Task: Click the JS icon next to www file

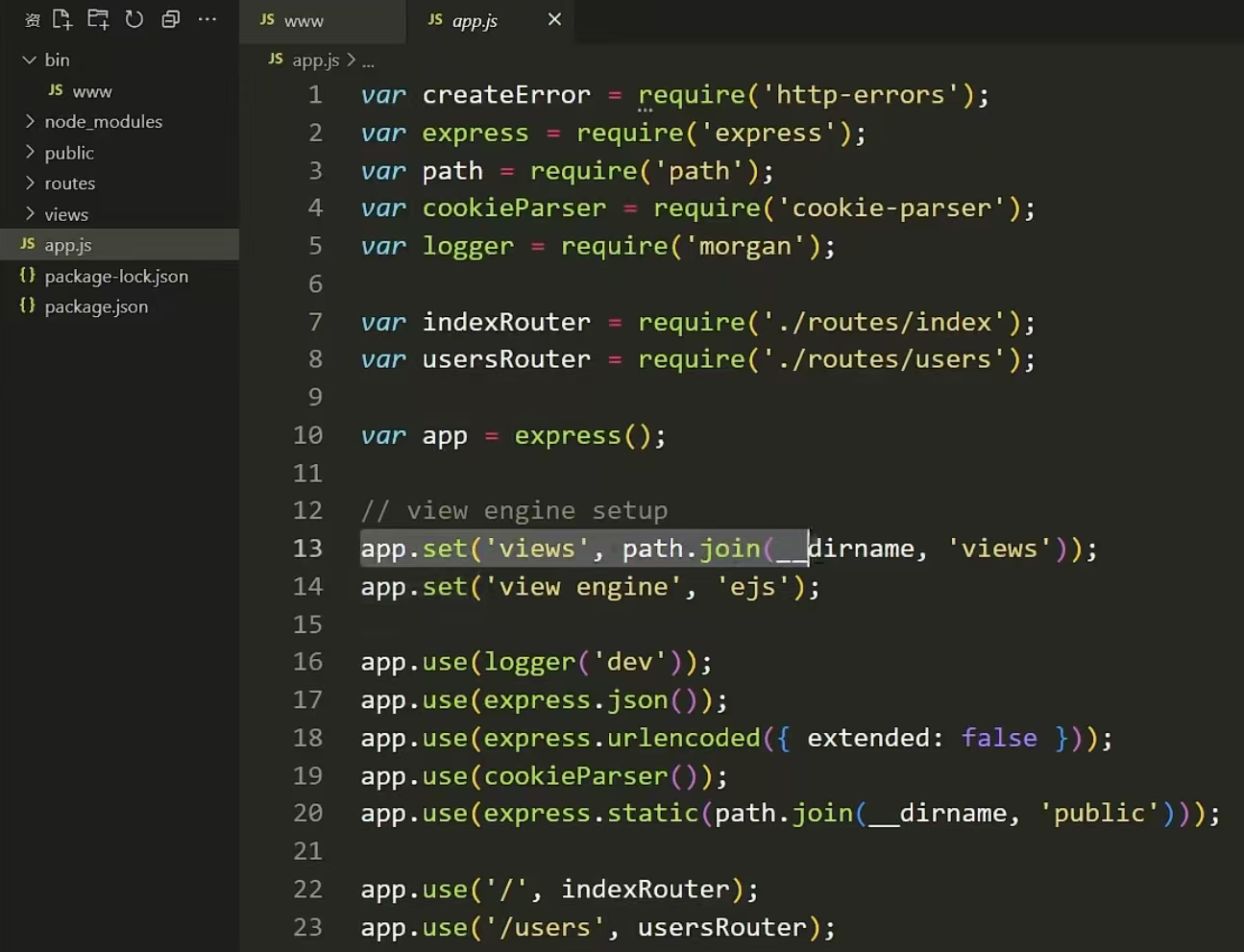Action: pos(266,18)
